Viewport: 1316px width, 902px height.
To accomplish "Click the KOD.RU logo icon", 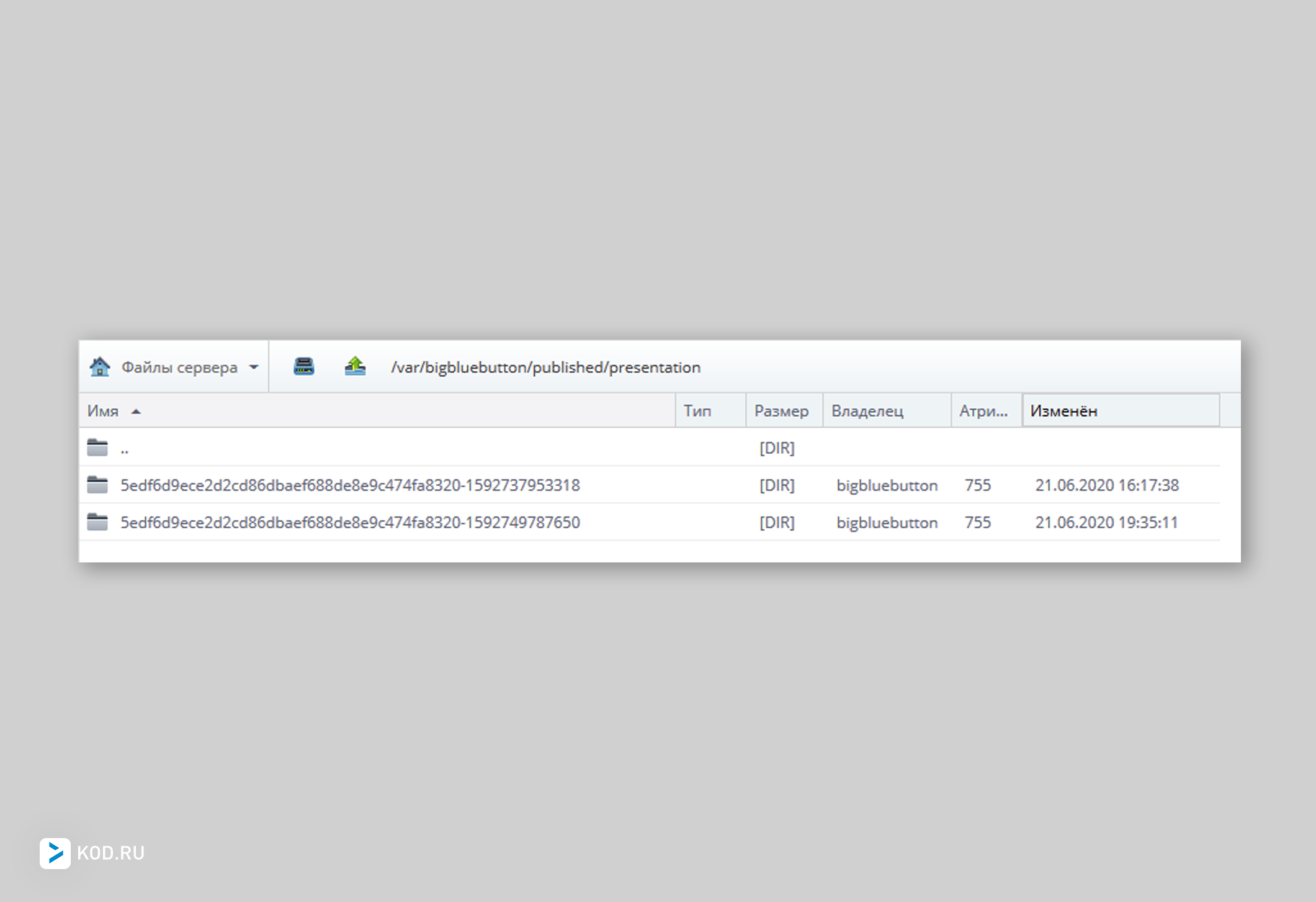I will tap(55, 853).
